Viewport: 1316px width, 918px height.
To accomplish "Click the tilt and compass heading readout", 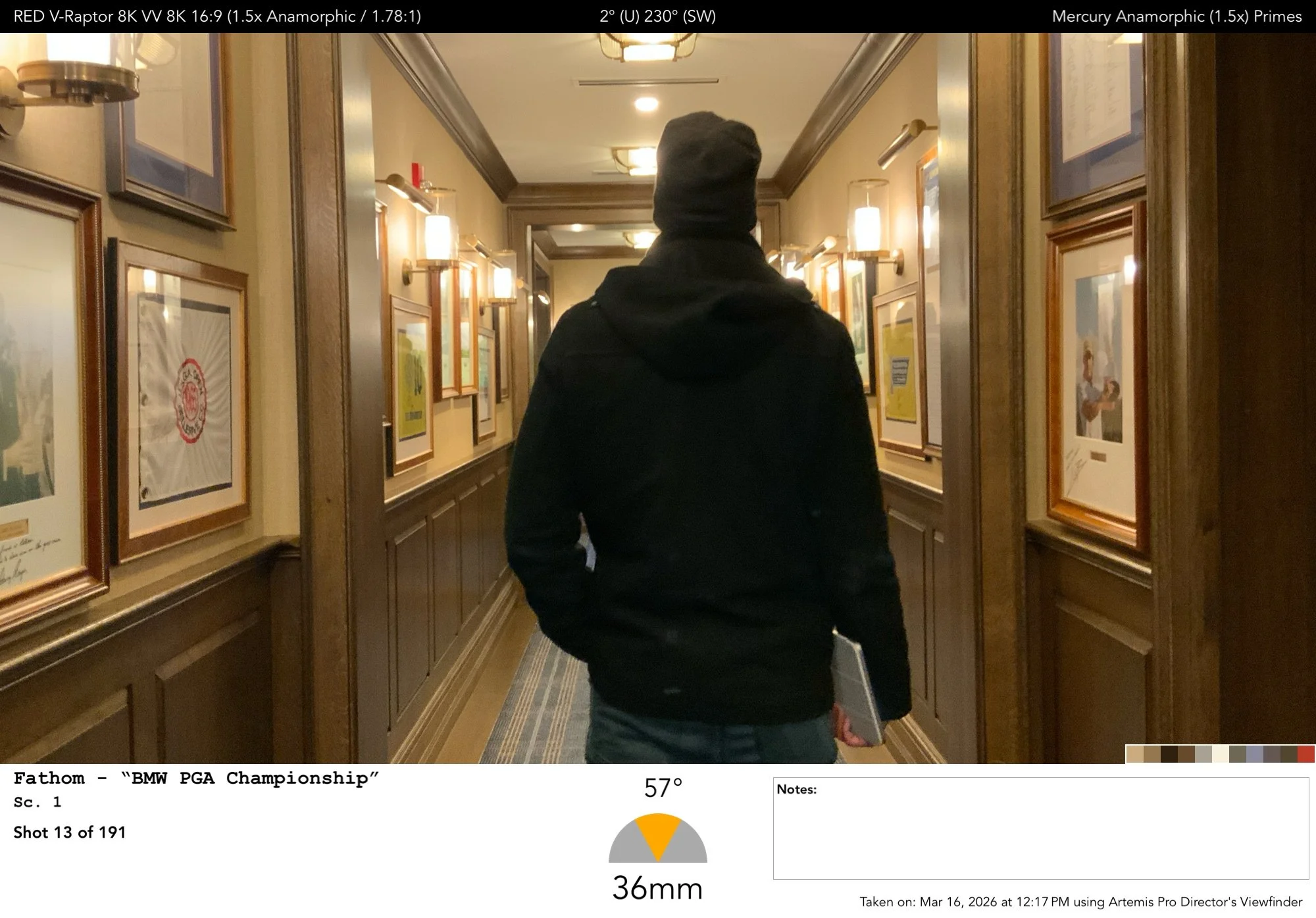I will (x=657, y=16).
